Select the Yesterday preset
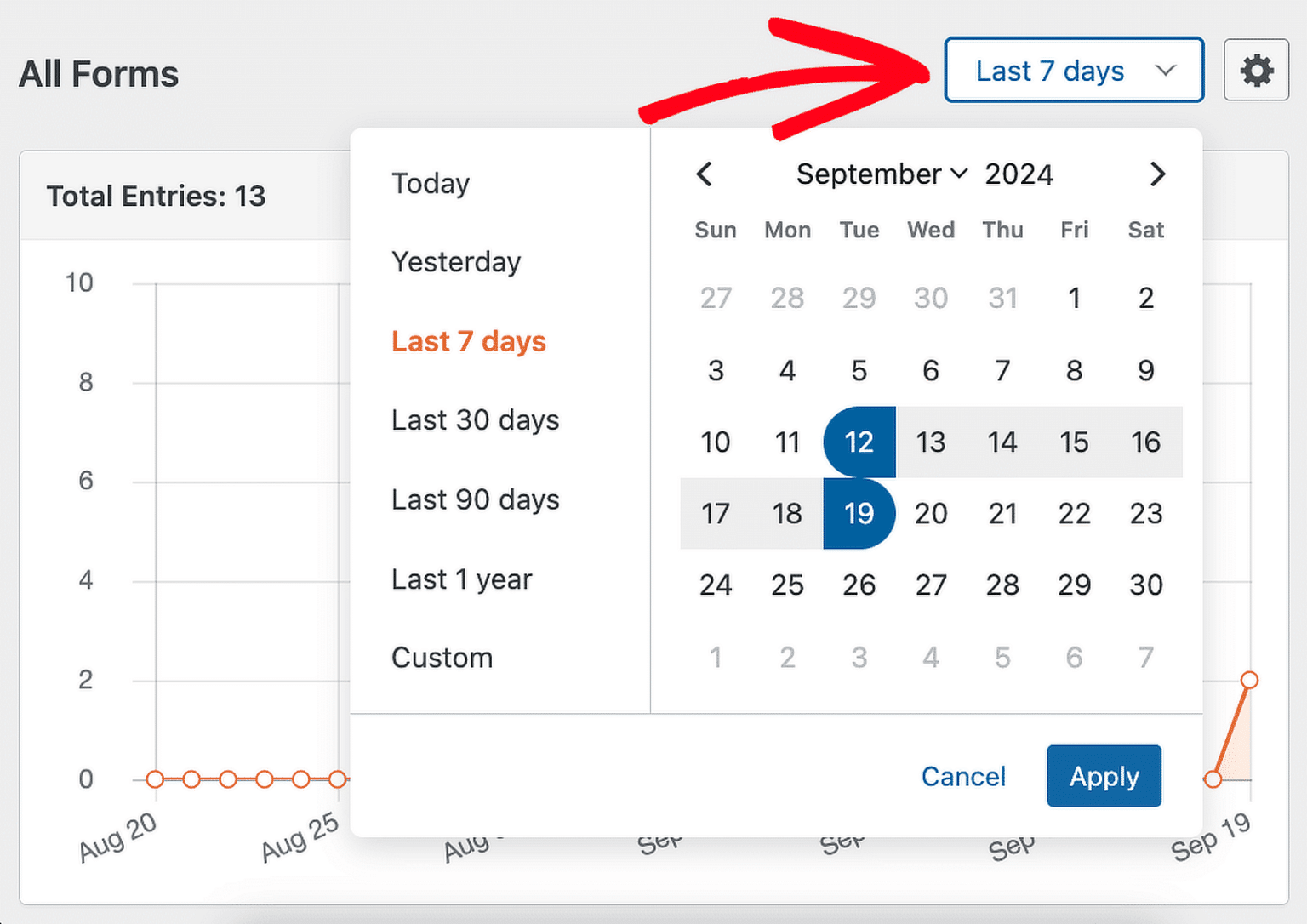This screenshot has width=1307, height=924. coord(456,263)
